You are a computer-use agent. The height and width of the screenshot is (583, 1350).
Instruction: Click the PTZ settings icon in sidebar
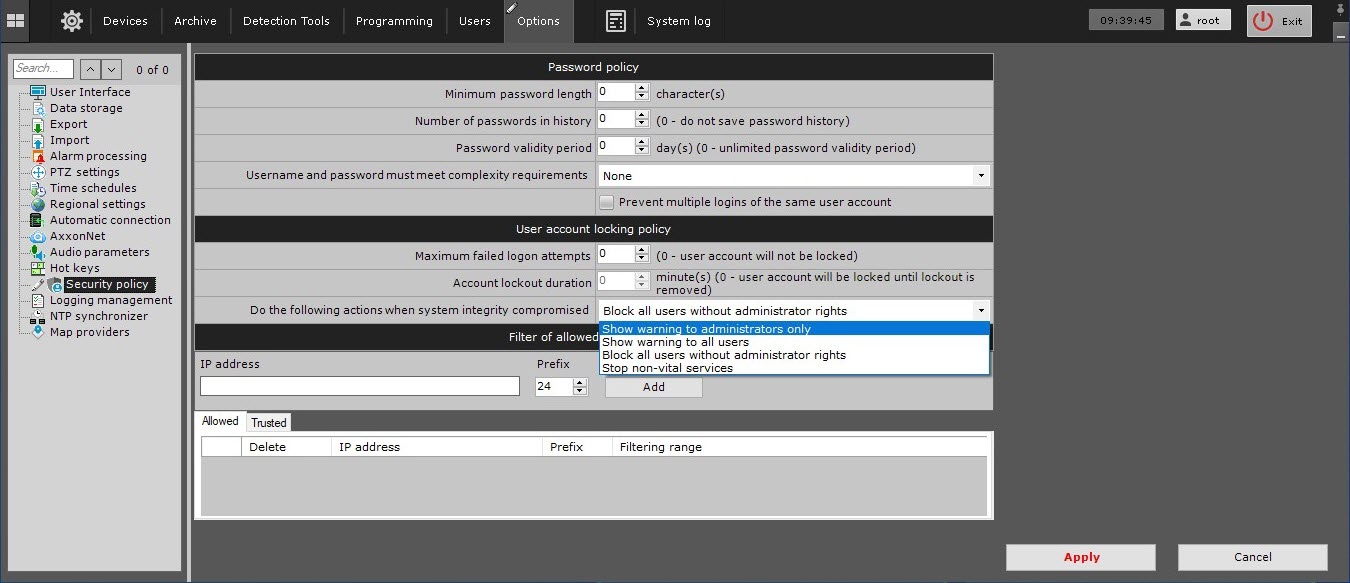click(x=38, y=172)
